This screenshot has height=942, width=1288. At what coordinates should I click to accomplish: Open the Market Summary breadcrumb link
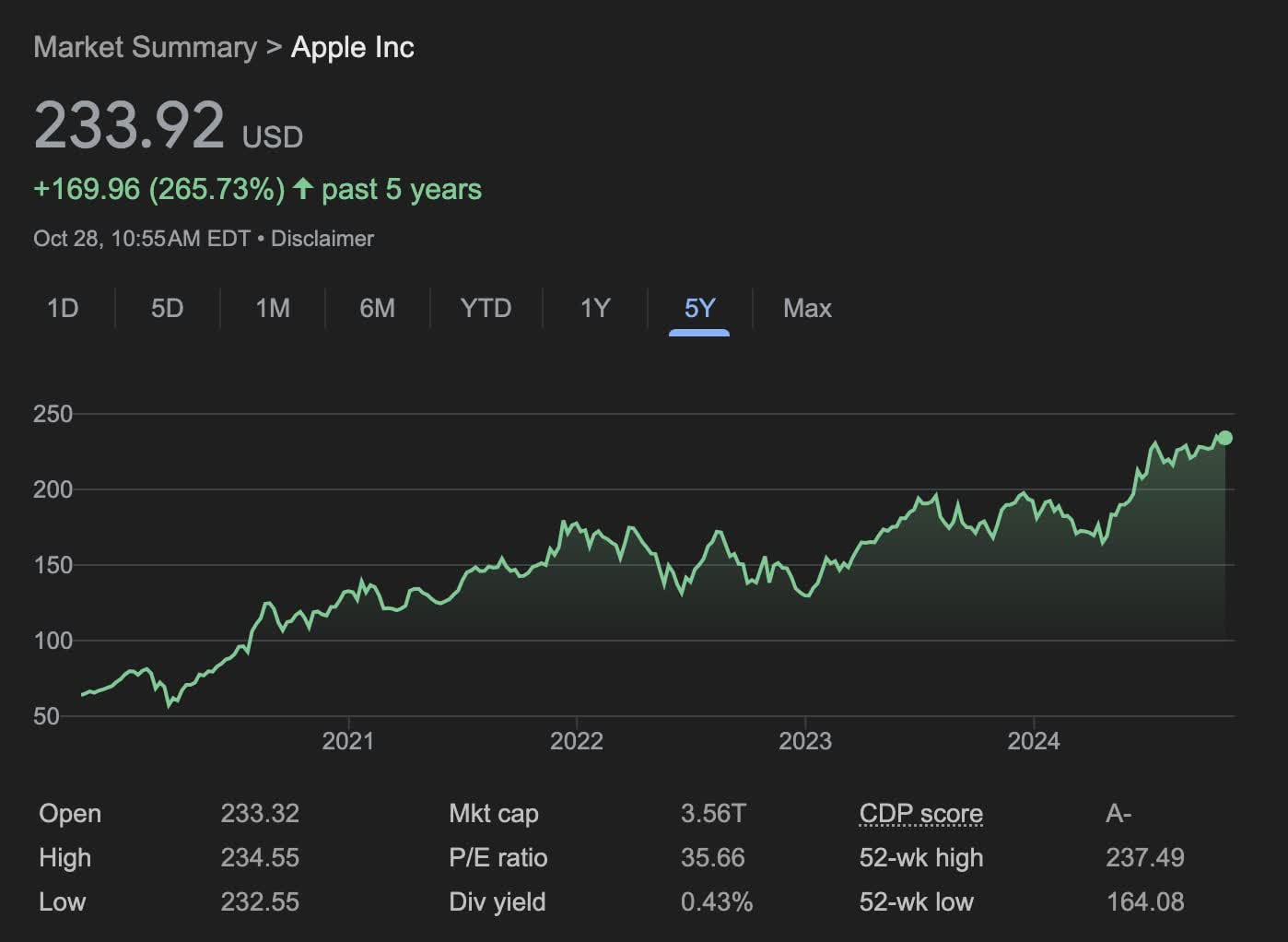click(145, 47)
